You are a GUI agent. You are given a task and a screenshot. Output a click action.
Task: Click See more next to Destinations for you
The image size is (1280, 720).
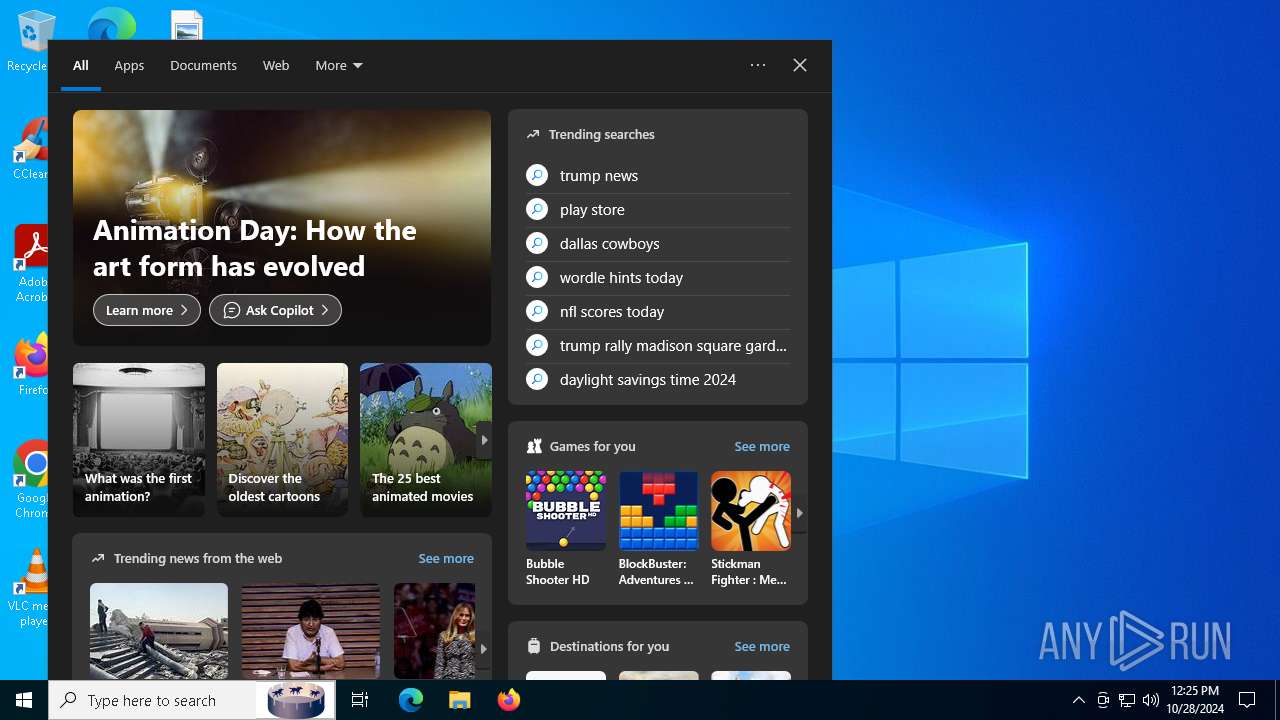click(762, 646)
